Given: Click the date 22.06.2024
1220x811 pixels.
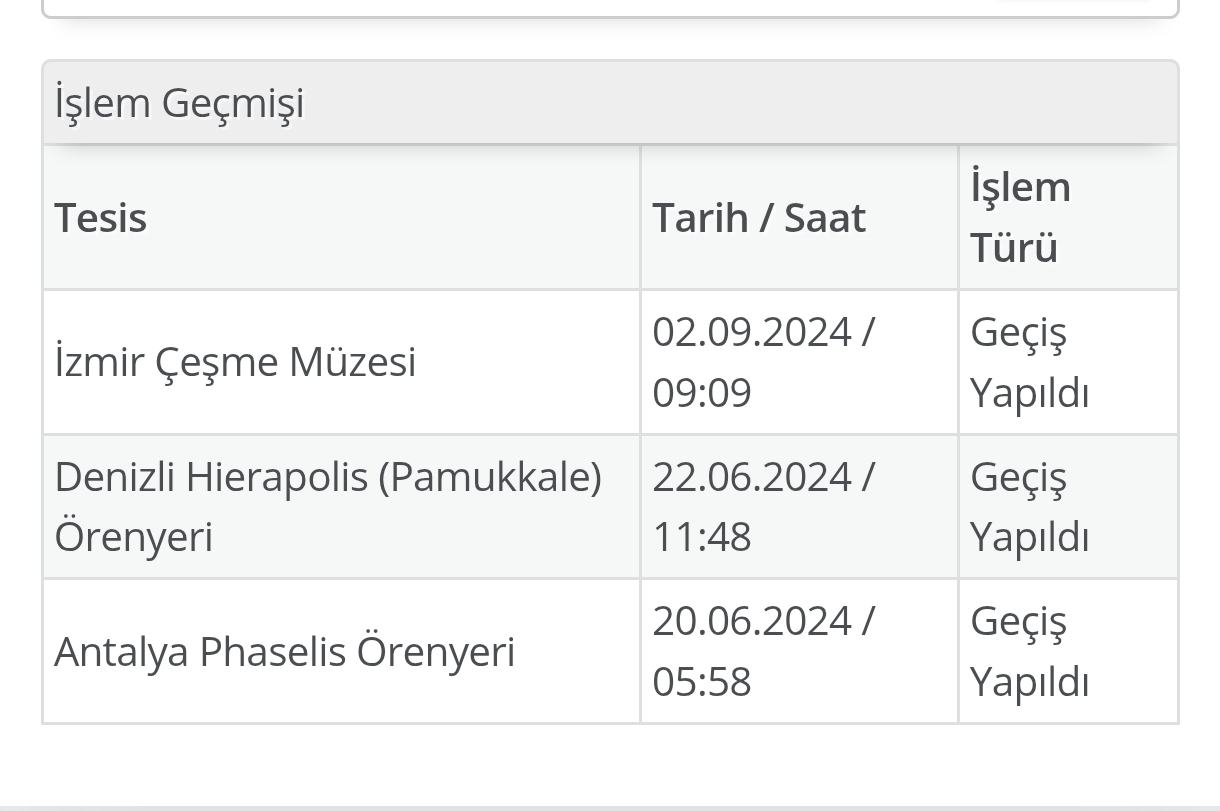Looking at the screenshot, I should tap(751, 477).
